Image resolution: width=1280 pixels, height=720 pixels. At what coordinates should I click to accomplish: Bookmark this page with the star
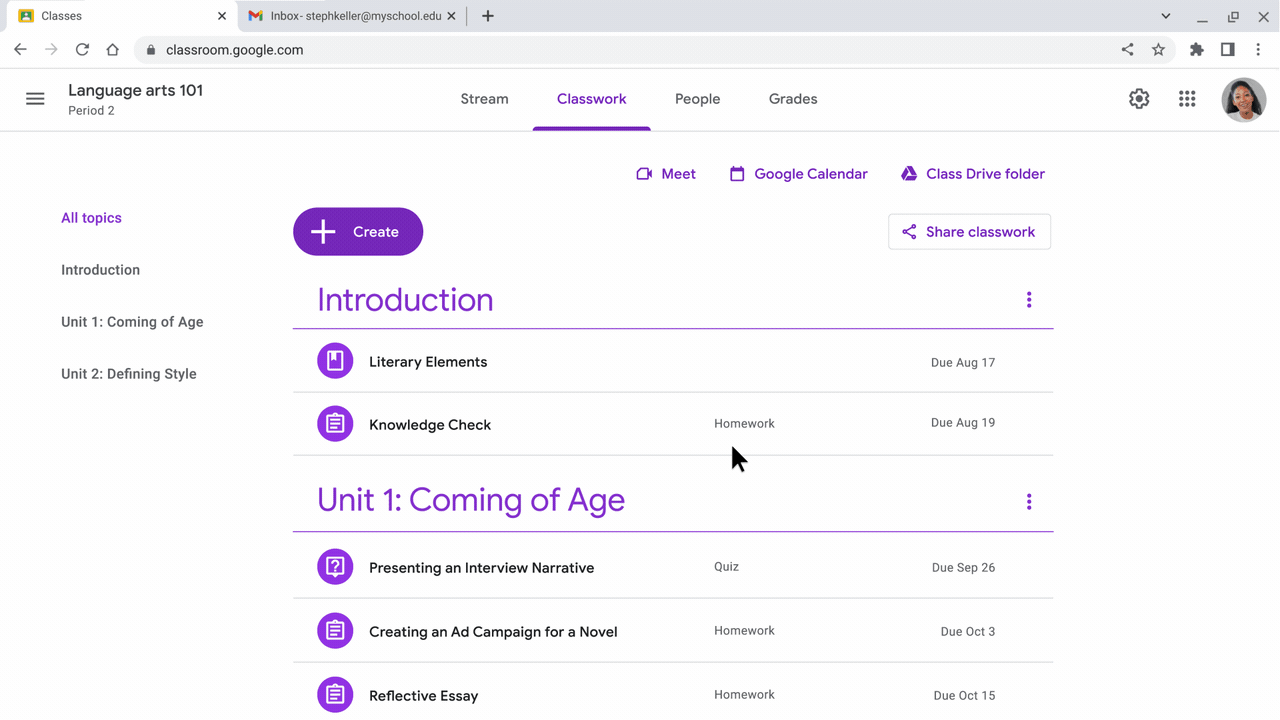coord(1158,49)
